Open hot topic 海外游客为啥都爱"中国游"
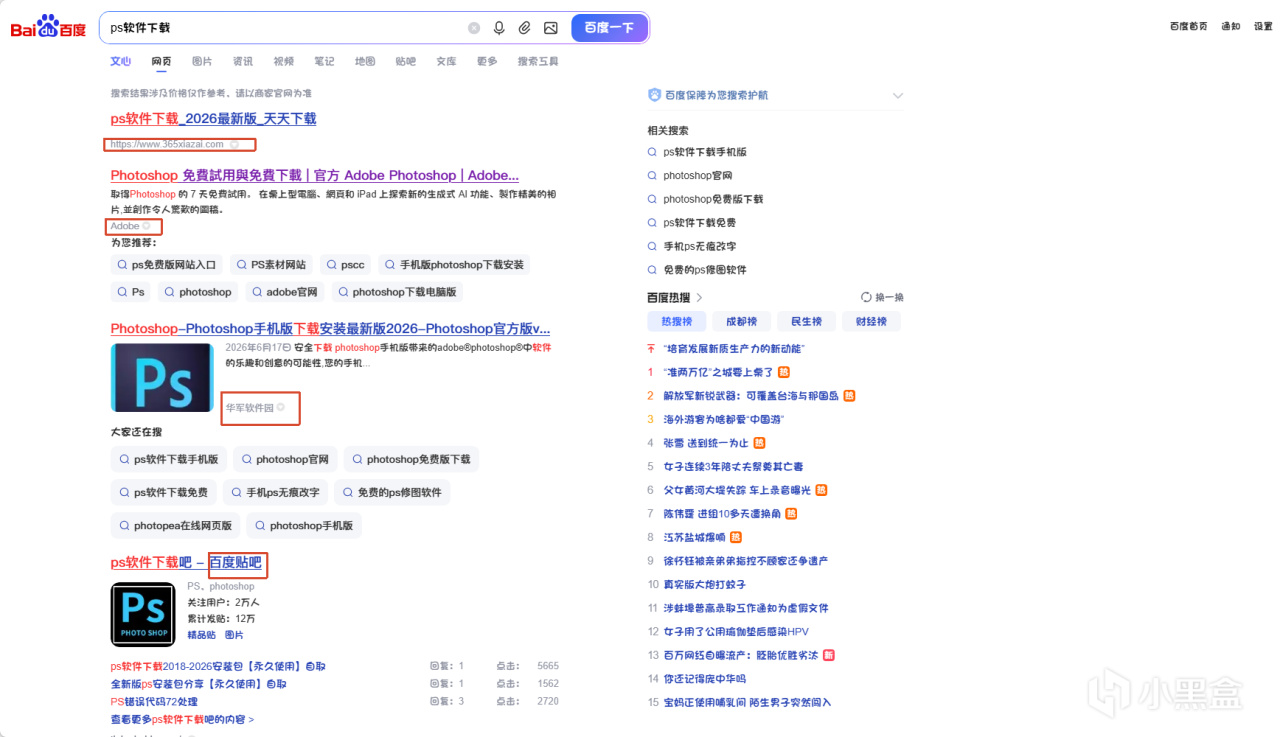This screenshot has width=1280, height=737. tap(724, 419)
